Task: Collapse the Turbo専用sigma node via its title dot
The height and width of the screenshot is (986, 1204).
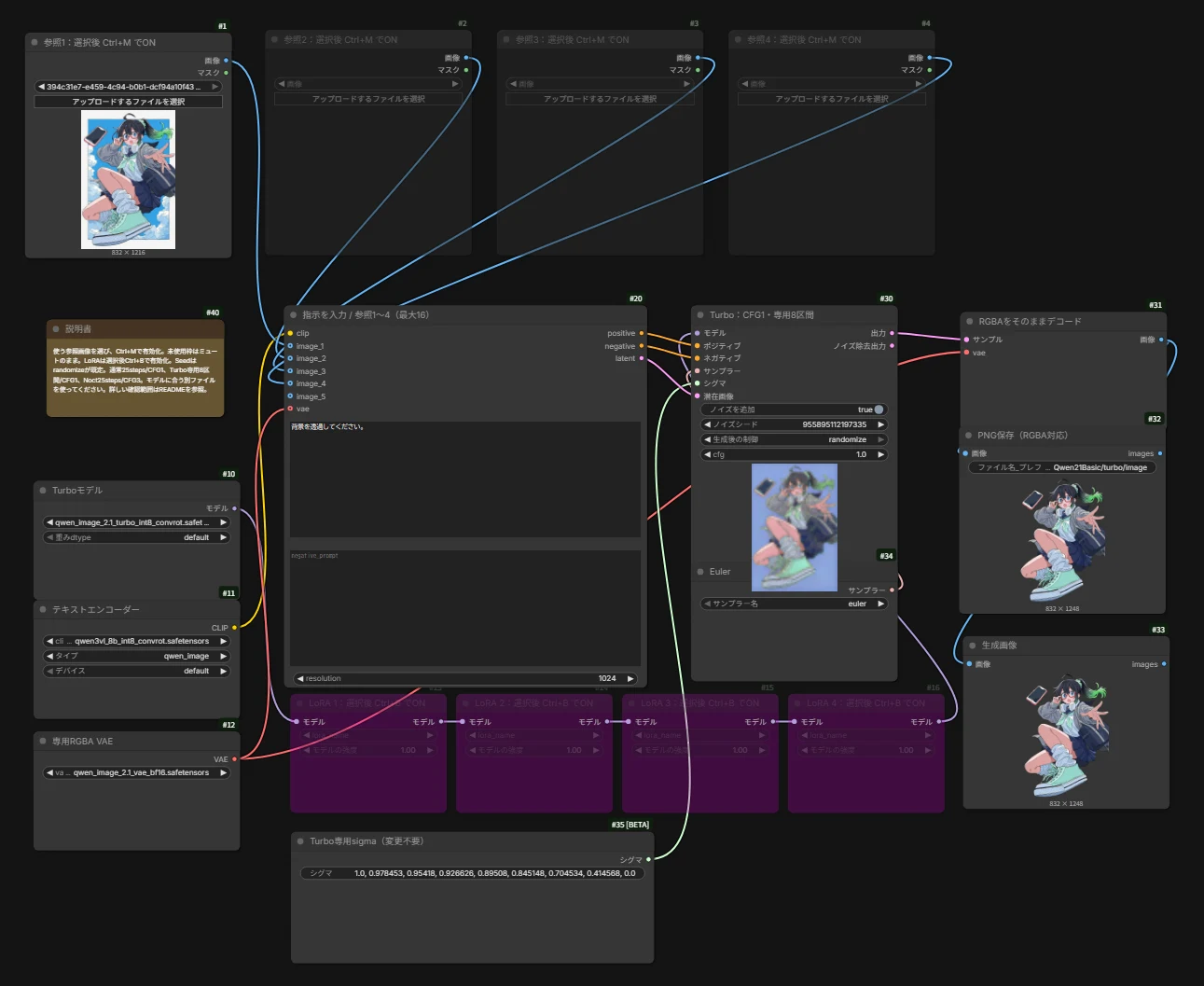Action: (x=300, y=841)
